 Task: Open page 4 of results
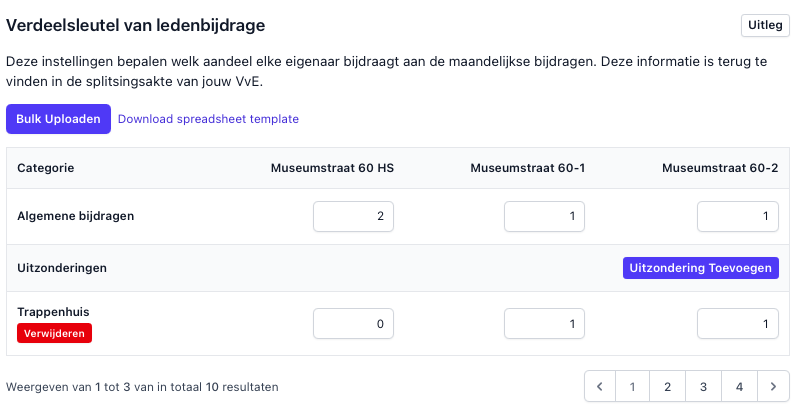pos(739,386)
